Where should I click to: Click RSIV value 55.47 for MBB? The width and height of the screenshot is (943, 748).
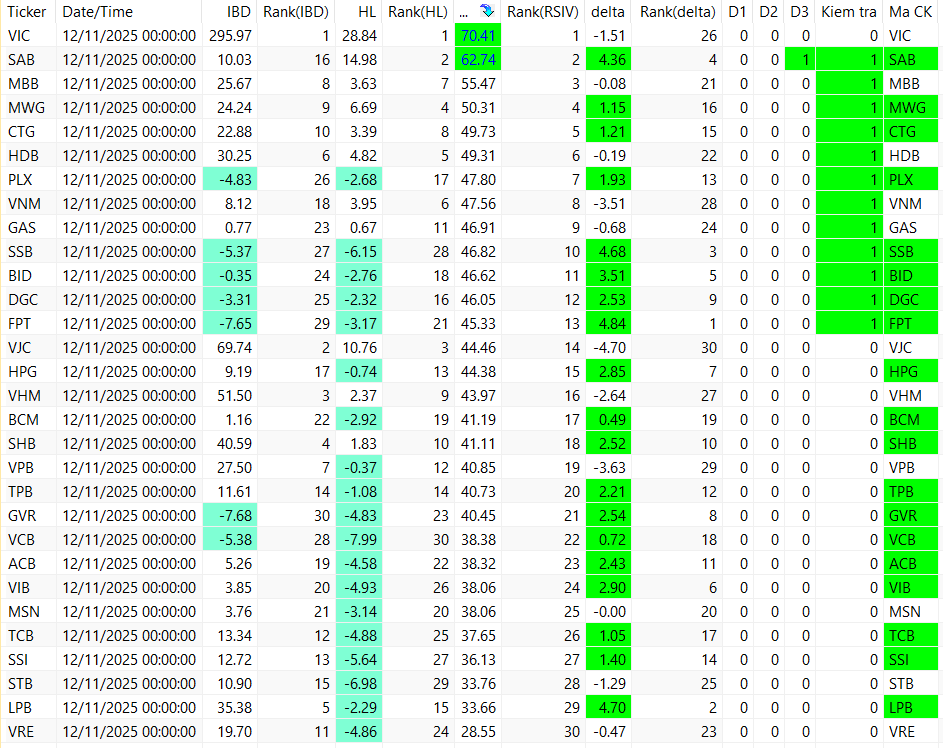pyautogui.click(x=478, y=84)
